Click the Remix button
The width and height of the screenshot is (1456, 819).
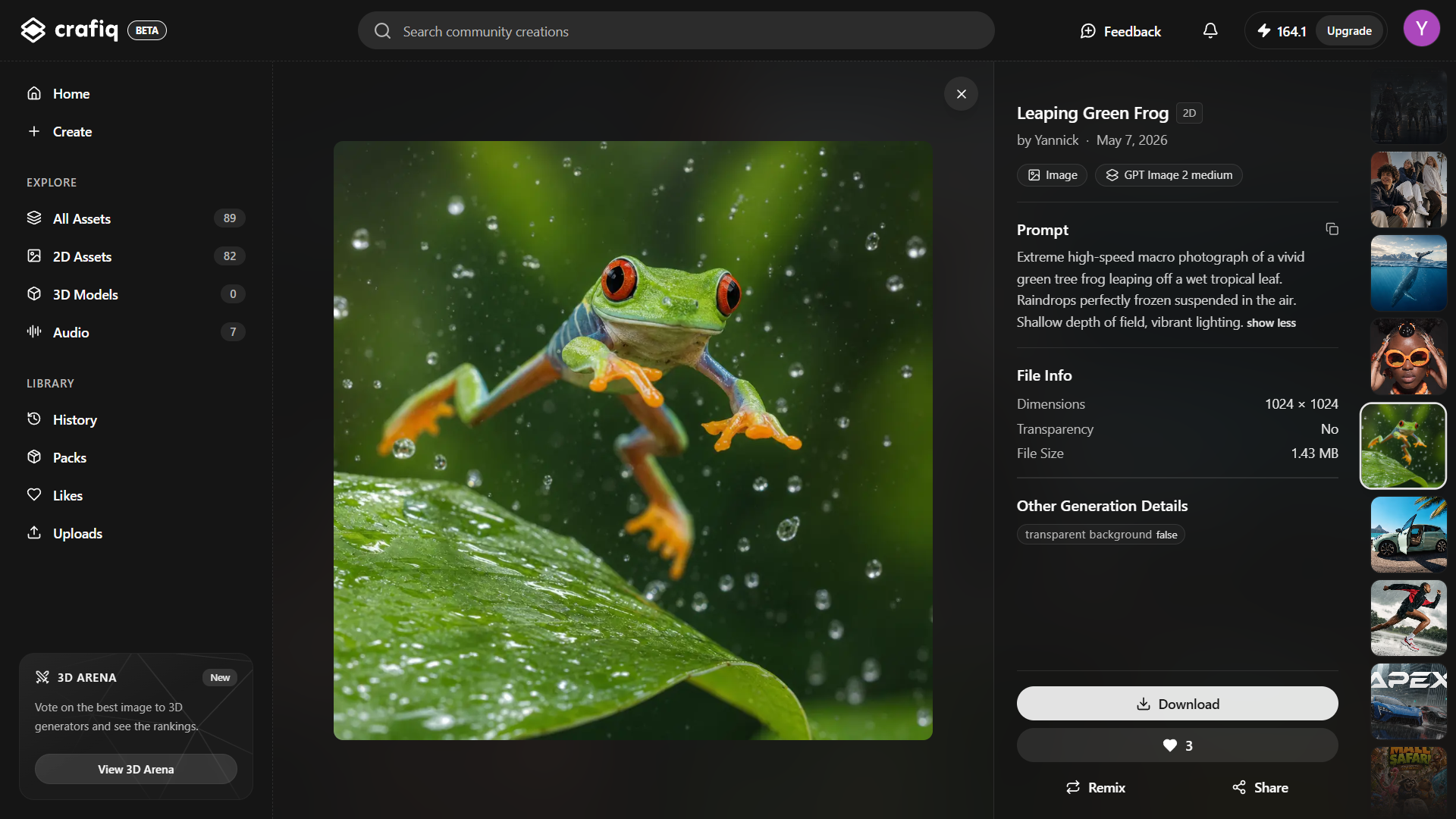1095,788
